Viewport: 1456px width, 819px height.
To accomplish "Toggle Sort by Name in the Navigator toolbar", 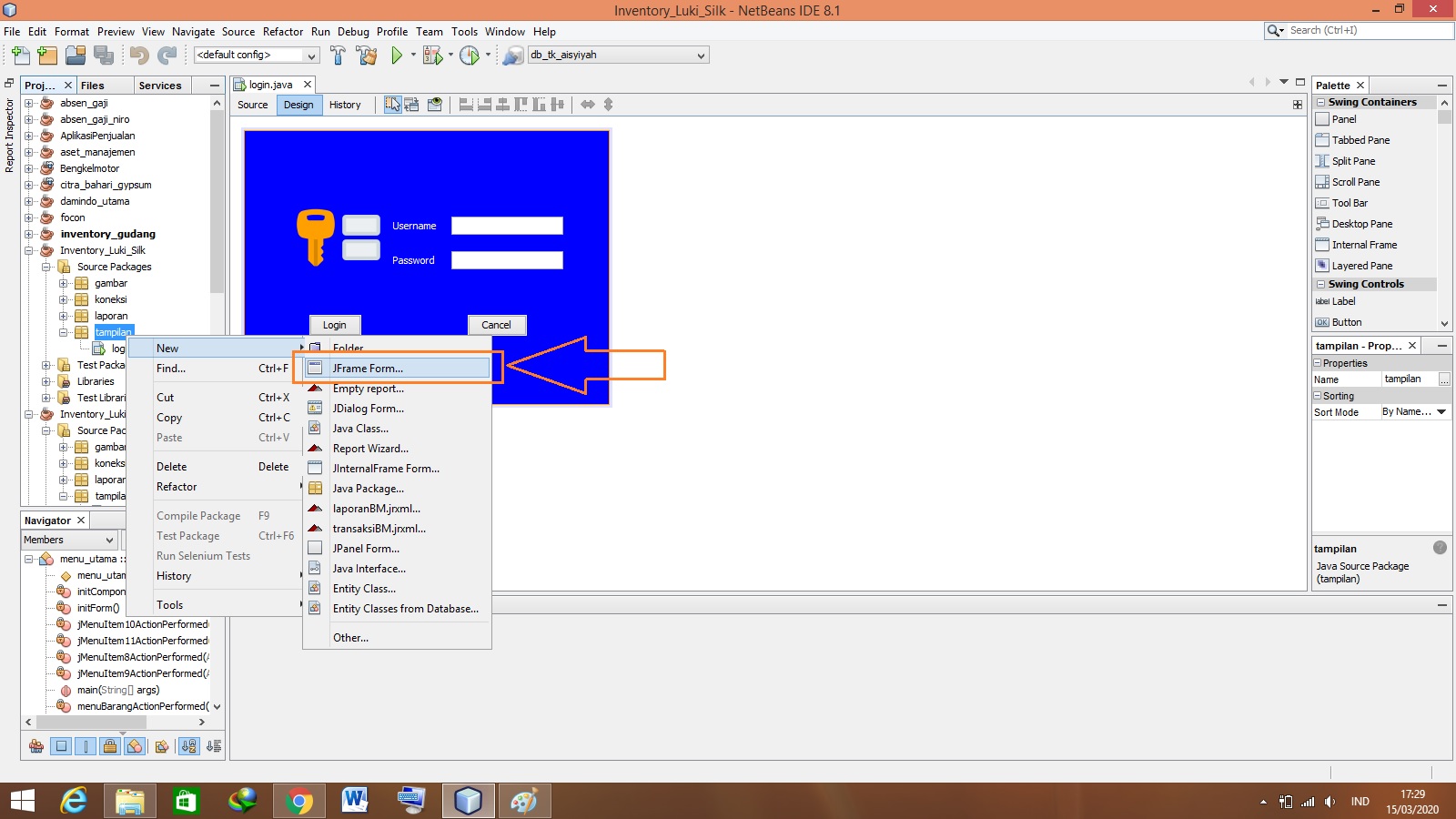I will tap(189, 745).
